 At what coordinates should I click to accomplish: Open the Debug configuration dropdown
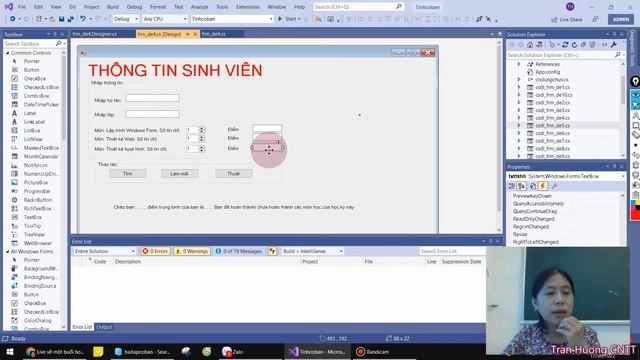coord(125,19)
